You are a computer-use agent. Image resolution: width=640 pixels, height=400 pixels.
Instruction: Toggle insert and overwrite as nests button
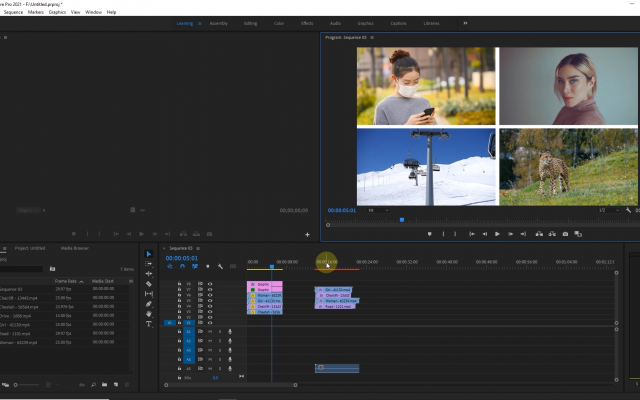[x=170, y=267]
